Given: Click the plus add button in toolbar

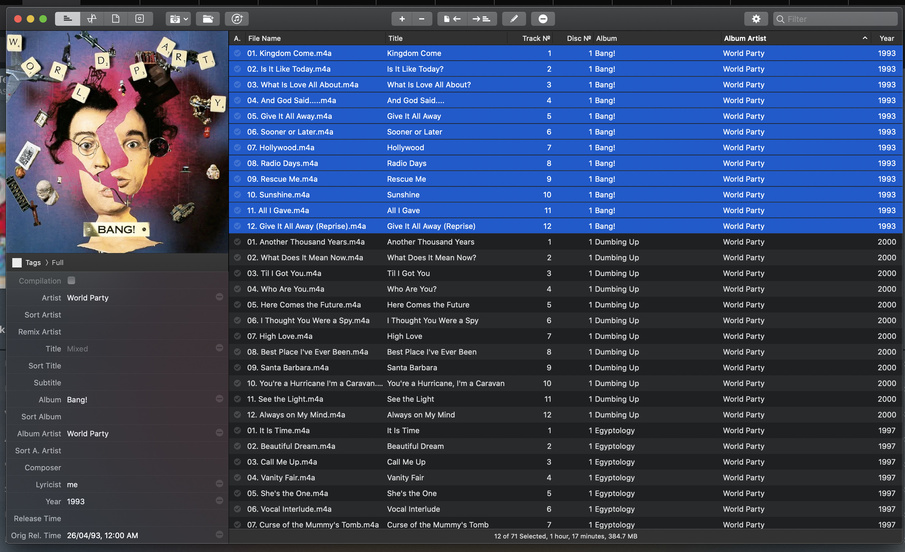Looking at the screenshot, I should [402, 19].
